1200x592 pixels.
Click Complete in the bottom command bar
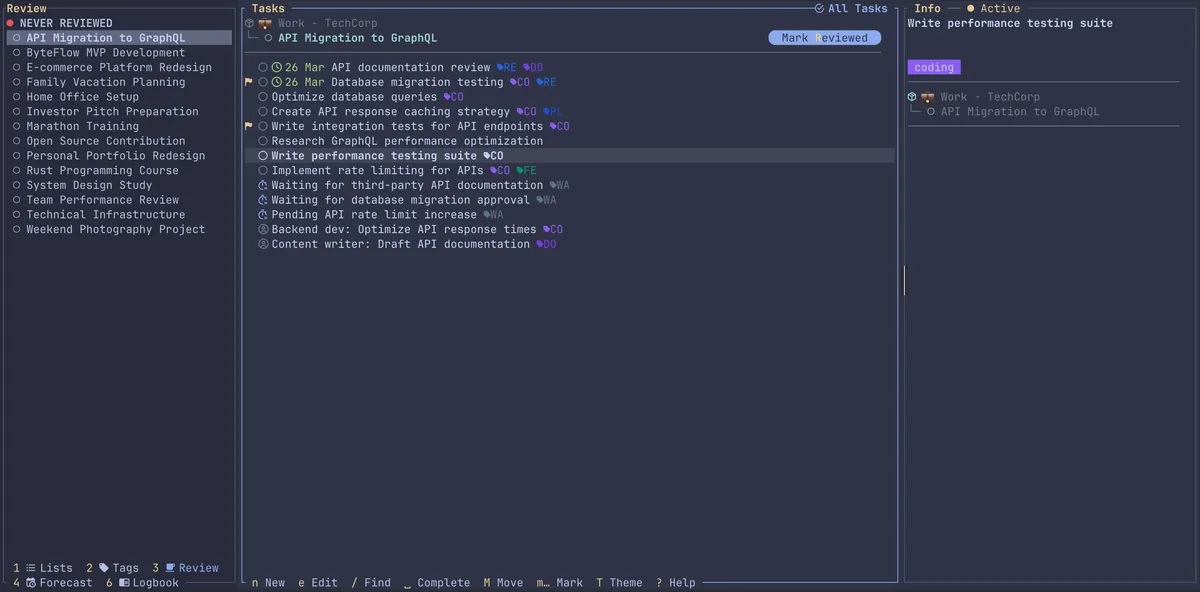pos(437,583)
